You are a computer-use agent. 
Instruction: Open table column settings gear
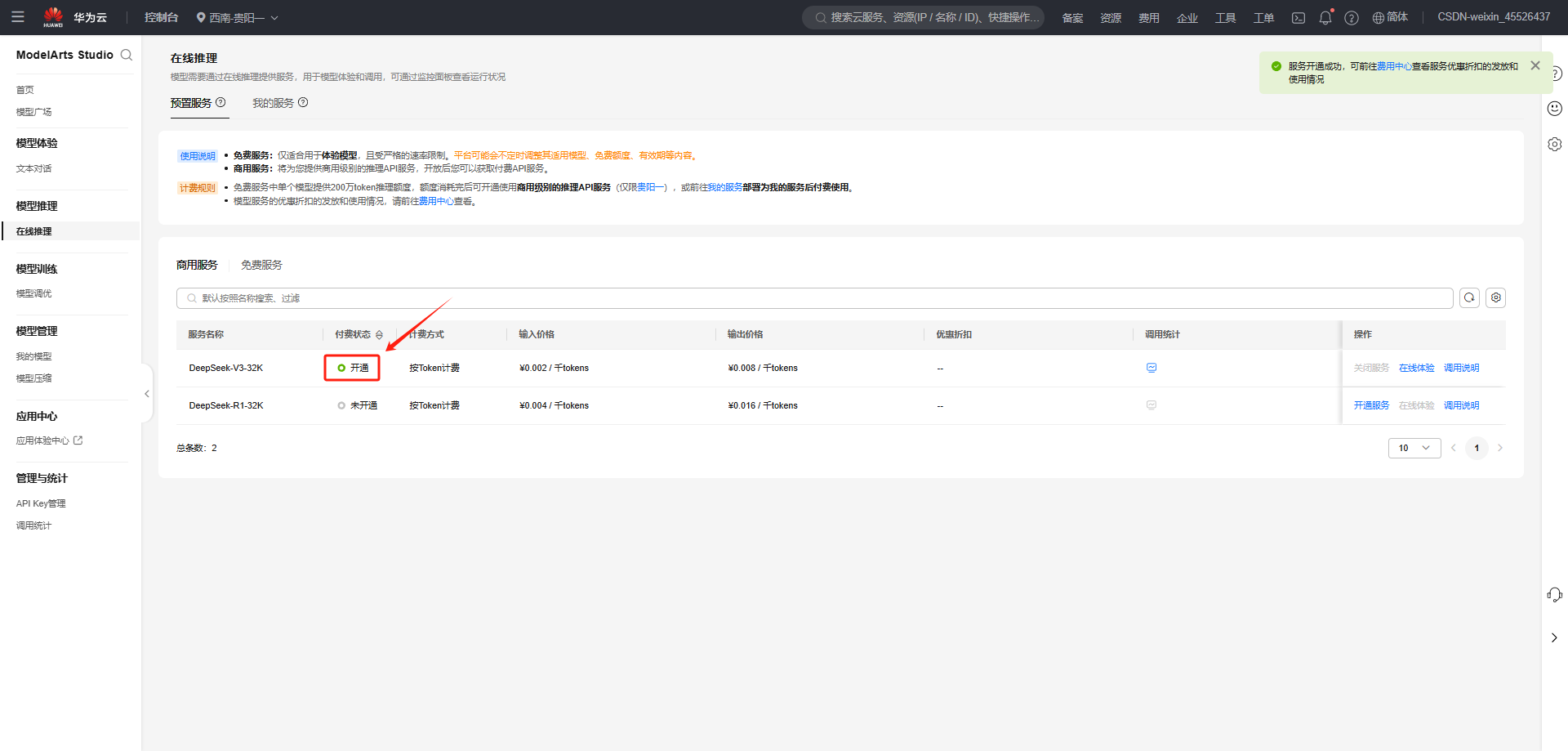(x=1495, y=298)
